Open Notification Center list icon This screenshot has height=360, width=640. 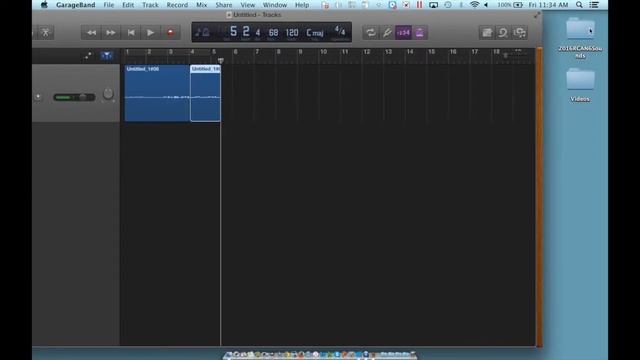coord(594,5)
